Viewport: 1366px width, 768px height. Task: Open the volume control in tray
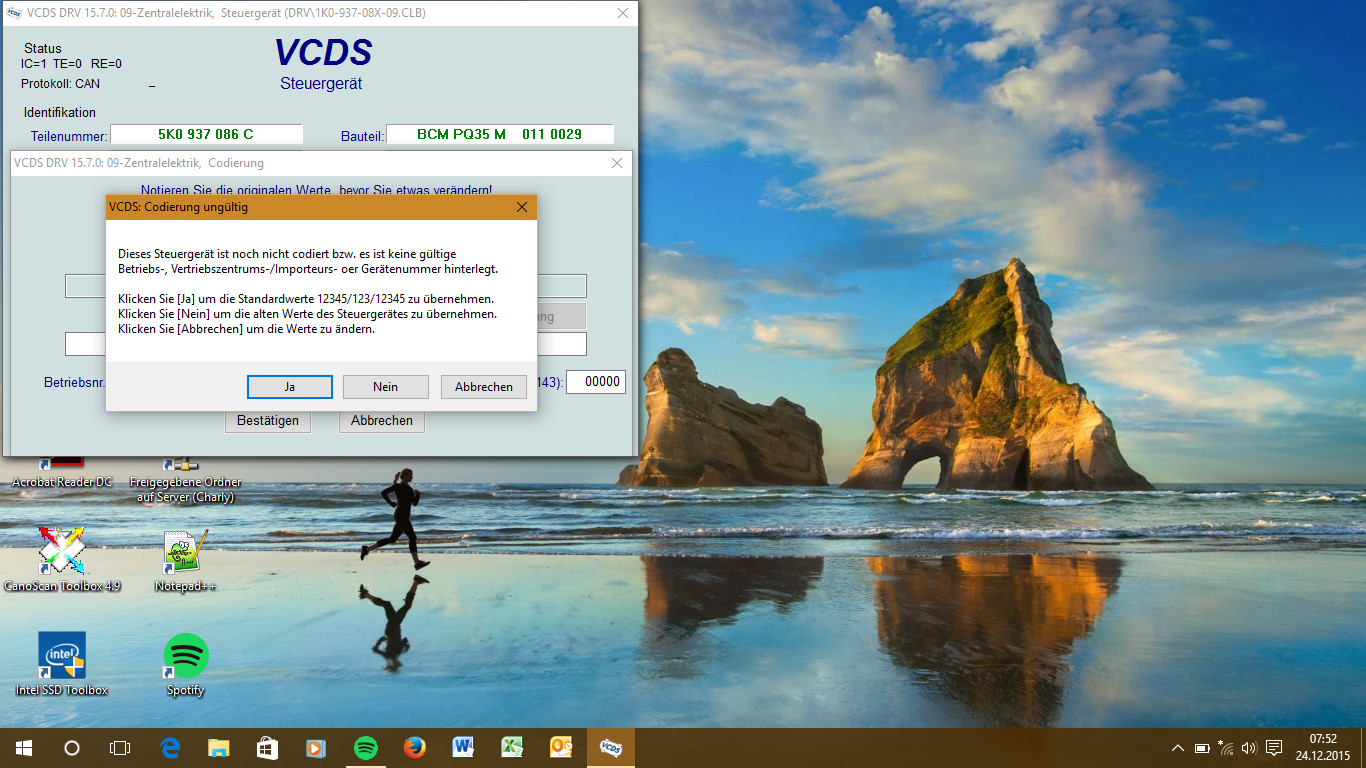coord(1249,748)
